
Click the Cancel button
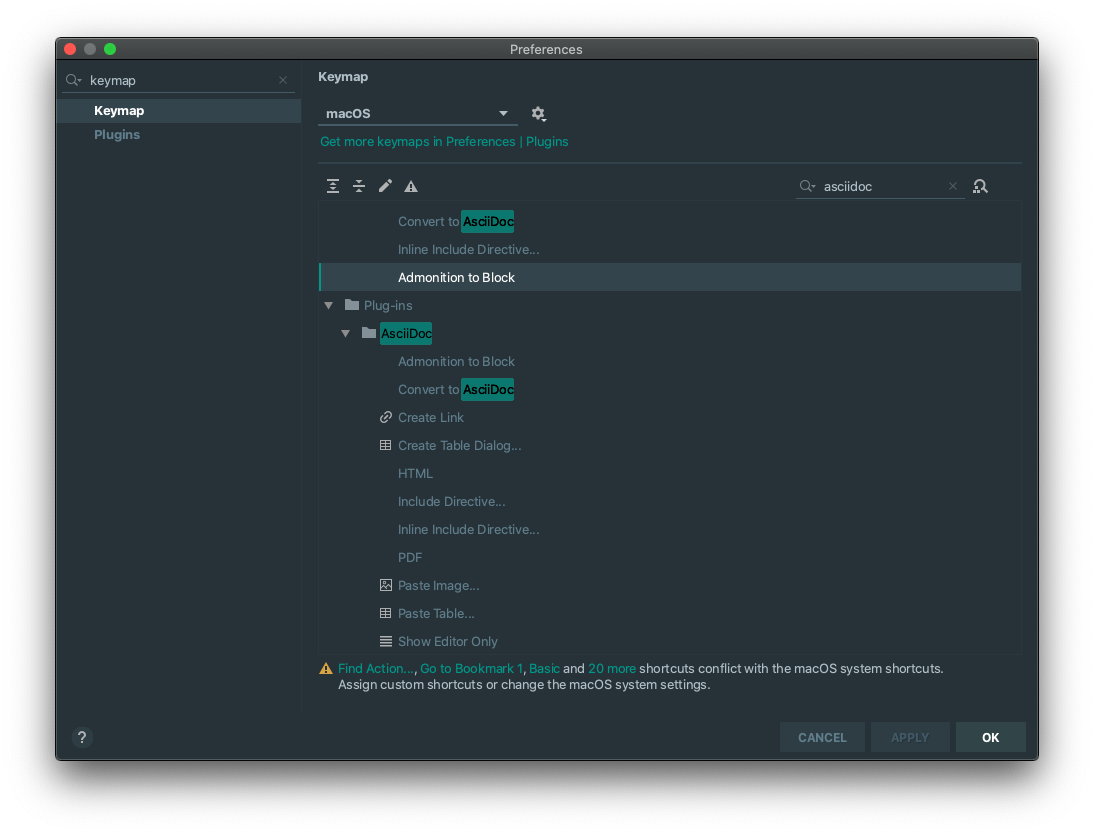pyautogui.click(x=822, y=738)
